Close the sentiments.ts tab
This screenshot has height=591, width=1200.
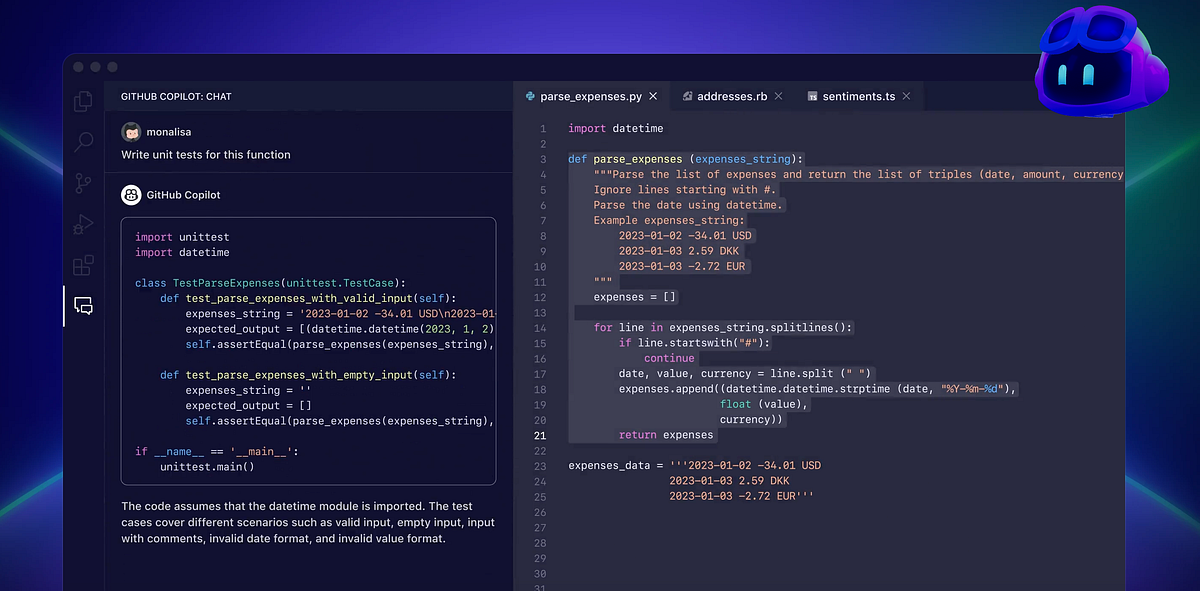[x=906, y=96]
